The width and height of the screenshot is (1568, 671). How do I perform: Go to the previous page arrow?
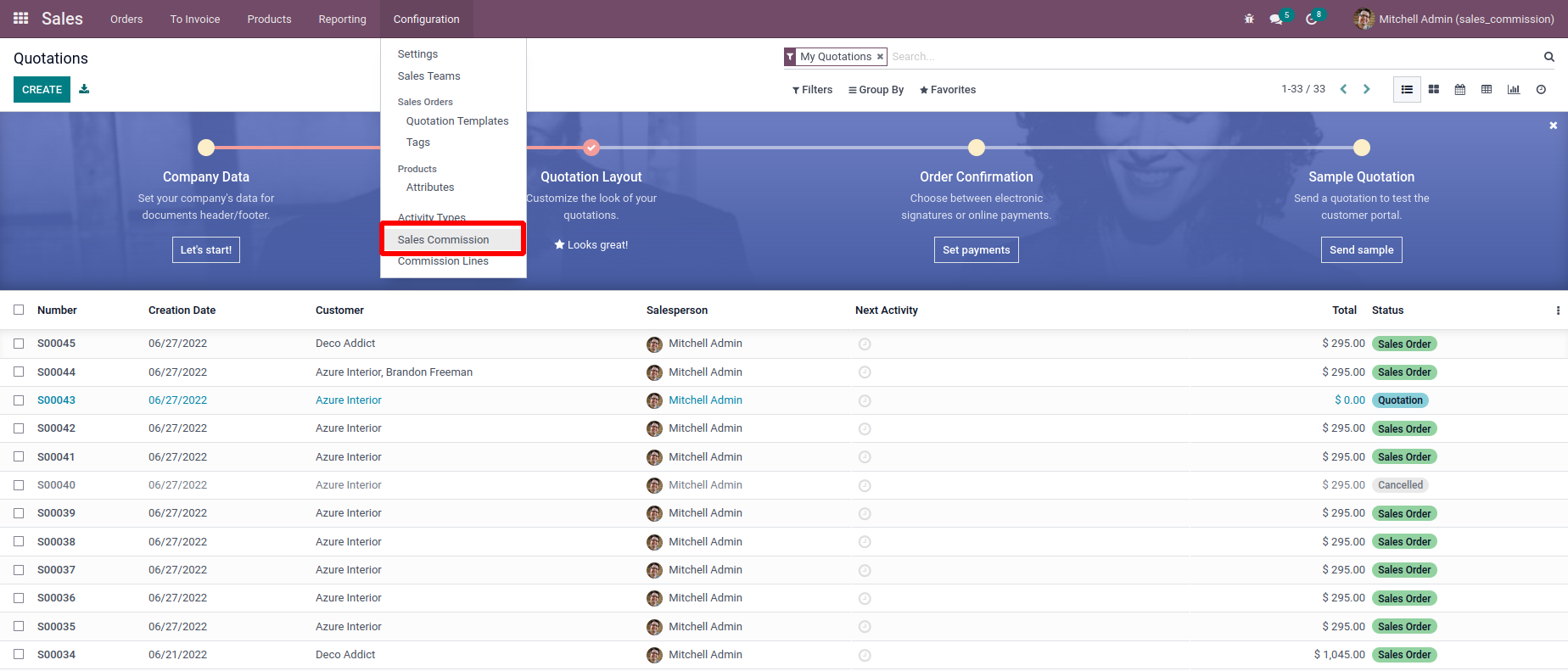1343,89
